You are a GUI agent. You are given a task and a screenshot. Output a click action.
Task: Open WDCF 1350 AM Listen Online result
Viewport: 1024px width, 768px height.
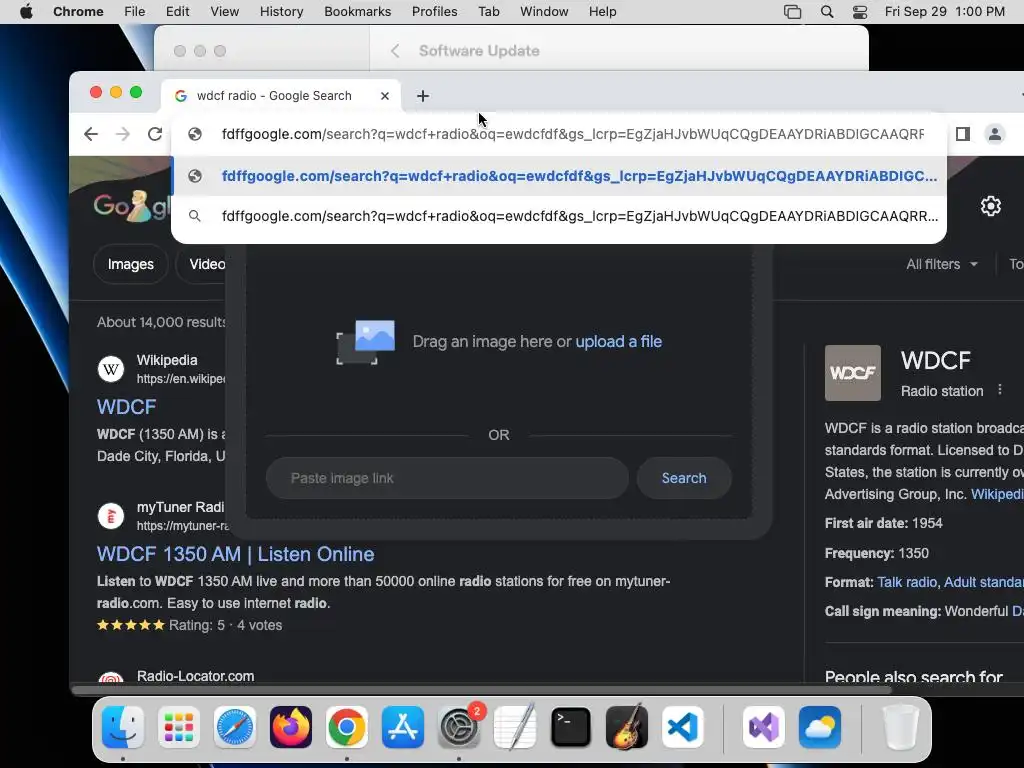pyautogui.click(x=236, y=554)
